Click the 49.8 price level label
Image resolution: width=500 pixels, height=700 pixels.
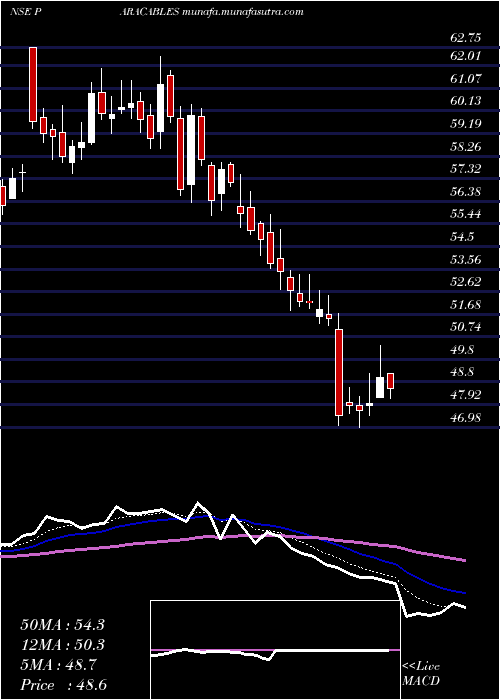click(462, 350)
